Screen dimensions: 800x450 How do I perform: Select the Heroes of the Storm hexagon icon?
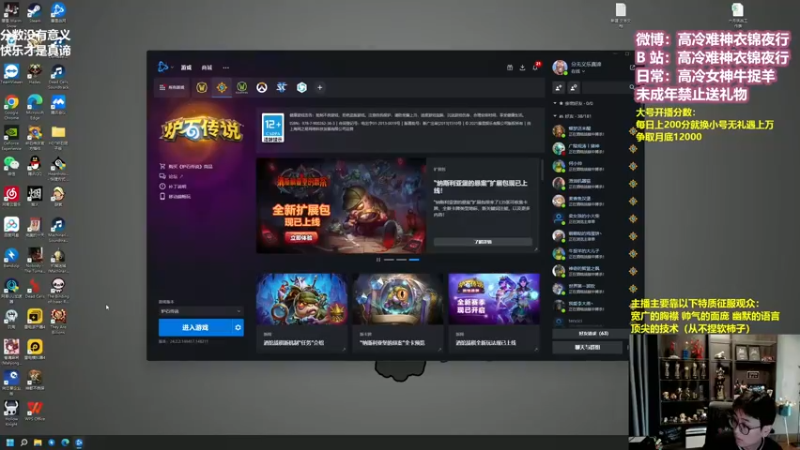pos(302,87)
